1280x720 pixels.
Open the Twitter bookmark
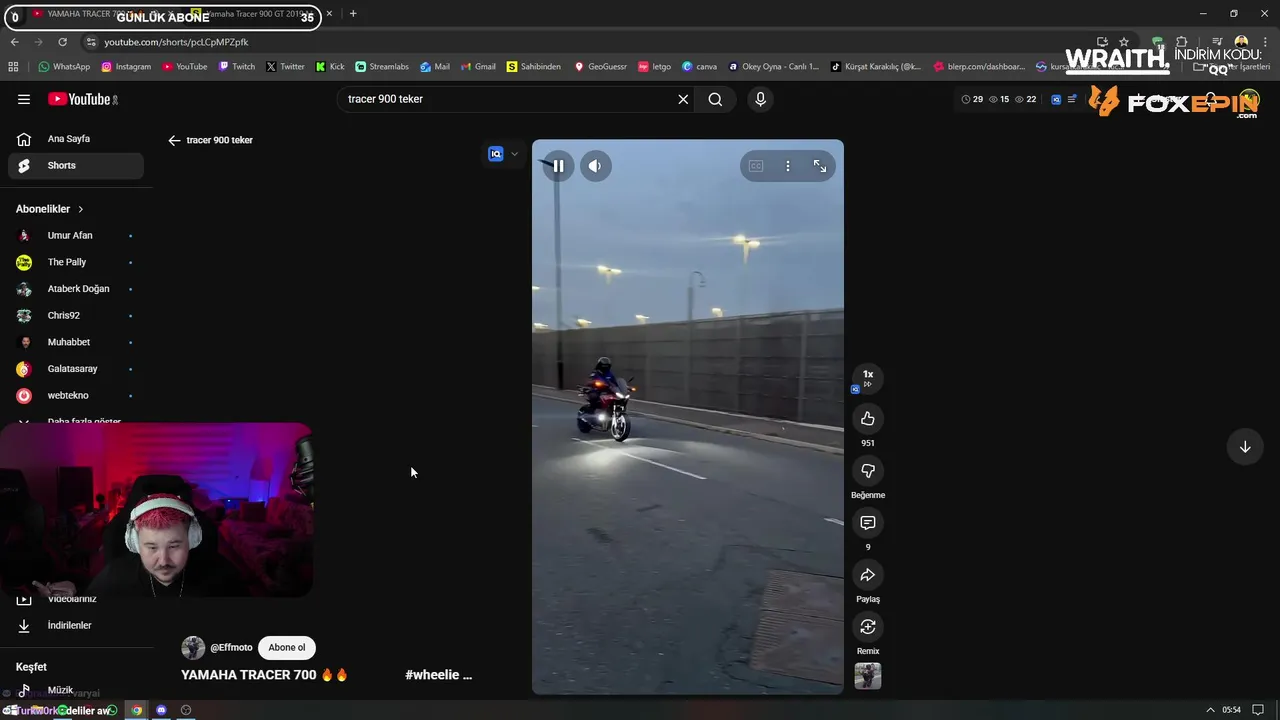285,67
